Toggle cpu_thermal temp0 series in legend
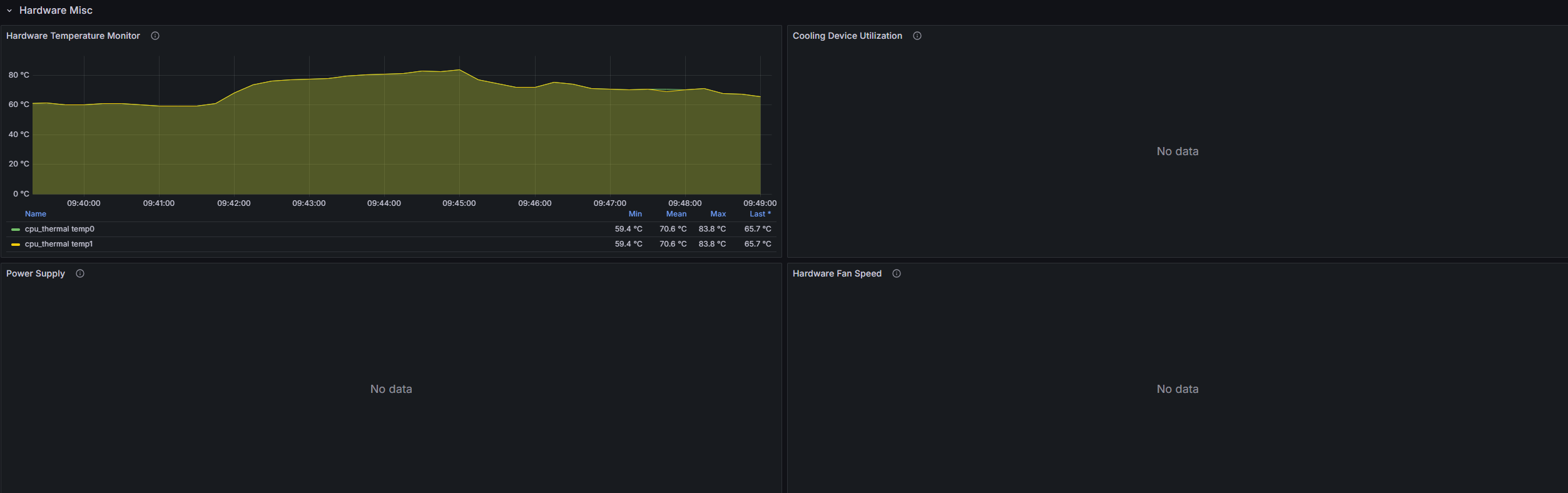Screen dimensions: 1568x493 click(x=59, y=229)
